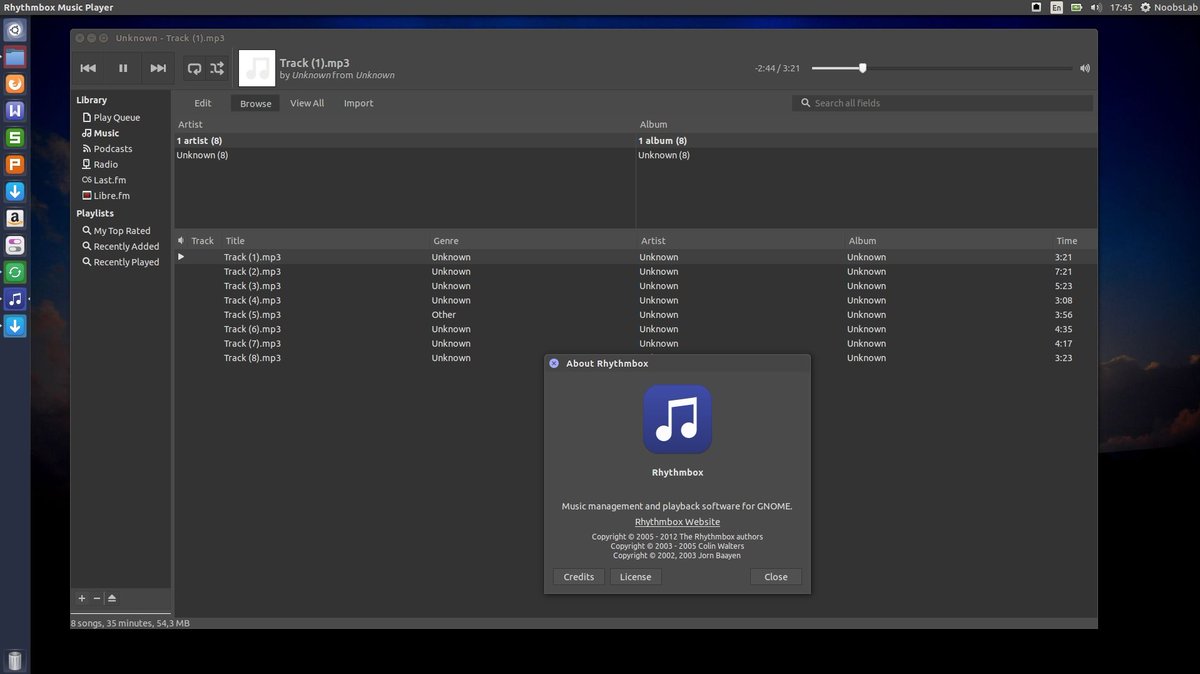Sort by the Track column header

(x=204, y=241)
